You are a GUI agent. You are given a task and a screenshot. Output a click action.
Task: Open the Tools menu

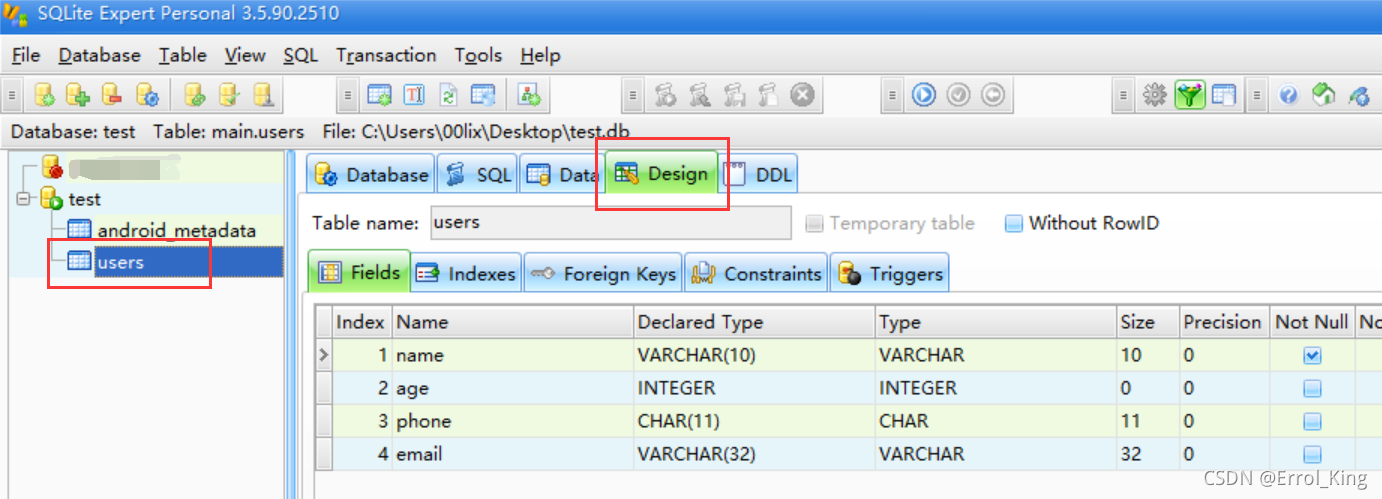click(478, 55)
